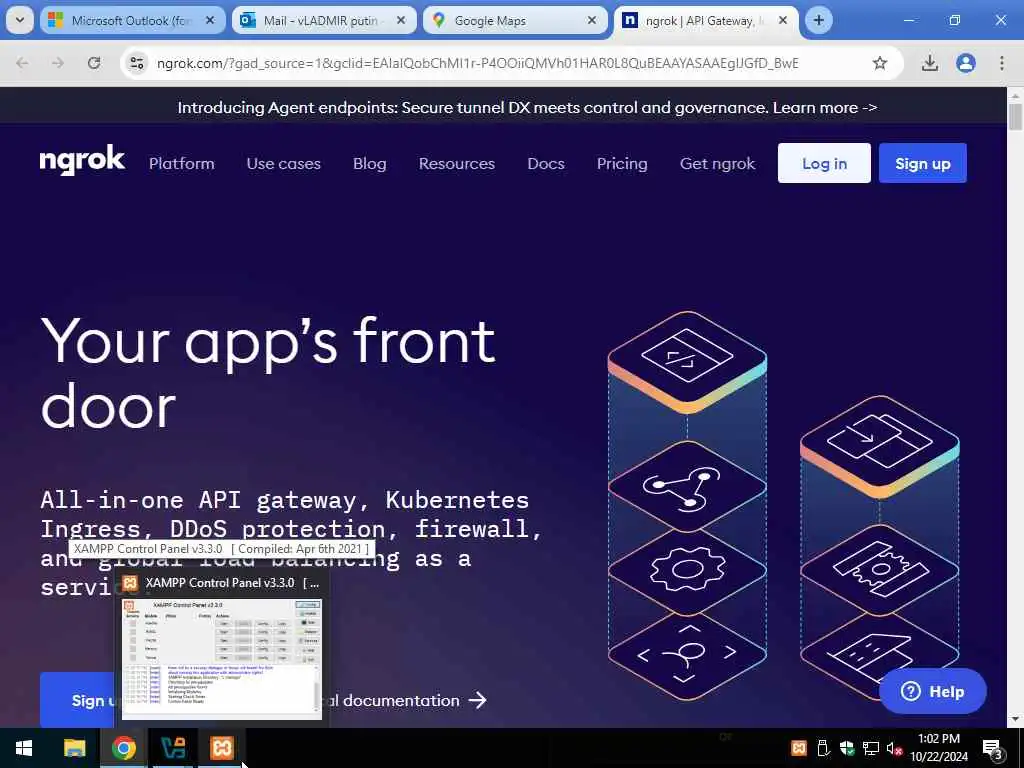1024x768 pixels.
Task: Click the gear isometric tile in left stack
Action: (687, 569)
